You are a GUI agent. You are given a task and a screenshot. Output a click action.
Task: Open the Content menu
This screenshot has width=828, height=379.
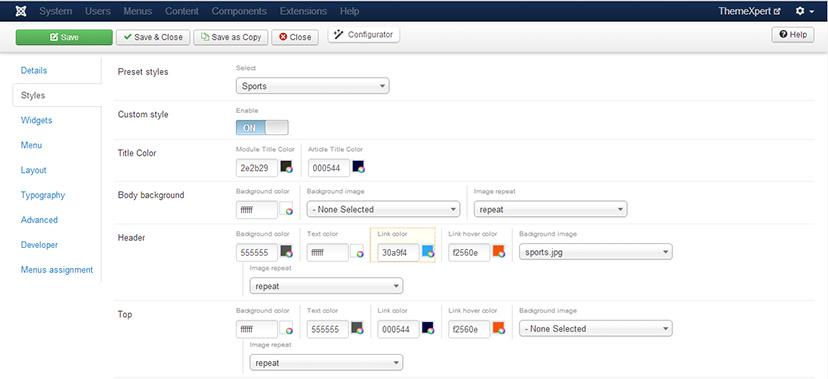182,11
